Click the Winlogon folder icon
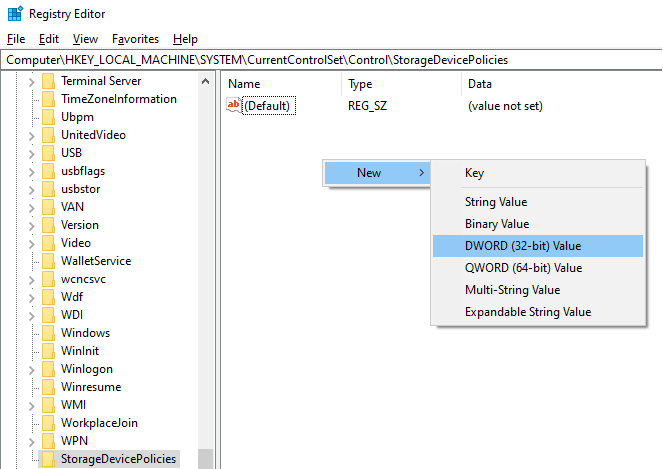 pyautogui.click(x=48, y=369)
